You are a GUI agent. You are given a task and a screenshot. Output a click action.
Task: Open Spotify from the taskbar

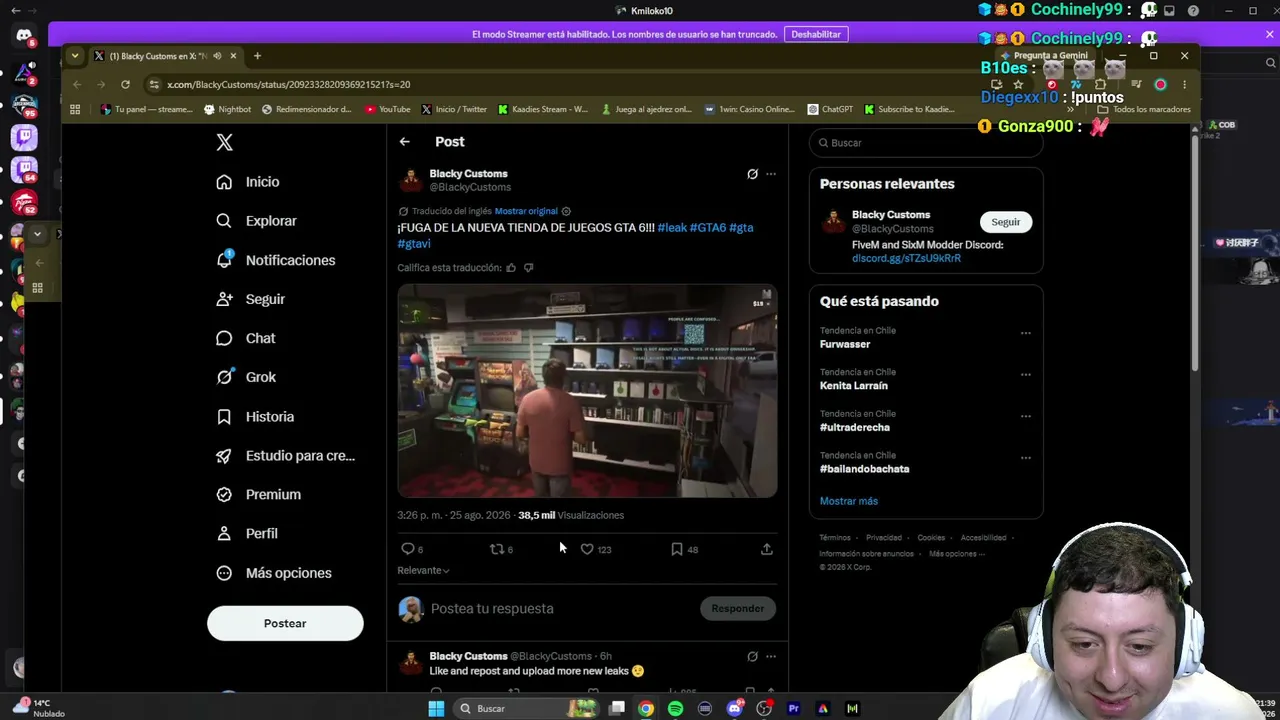click(676, 708)
